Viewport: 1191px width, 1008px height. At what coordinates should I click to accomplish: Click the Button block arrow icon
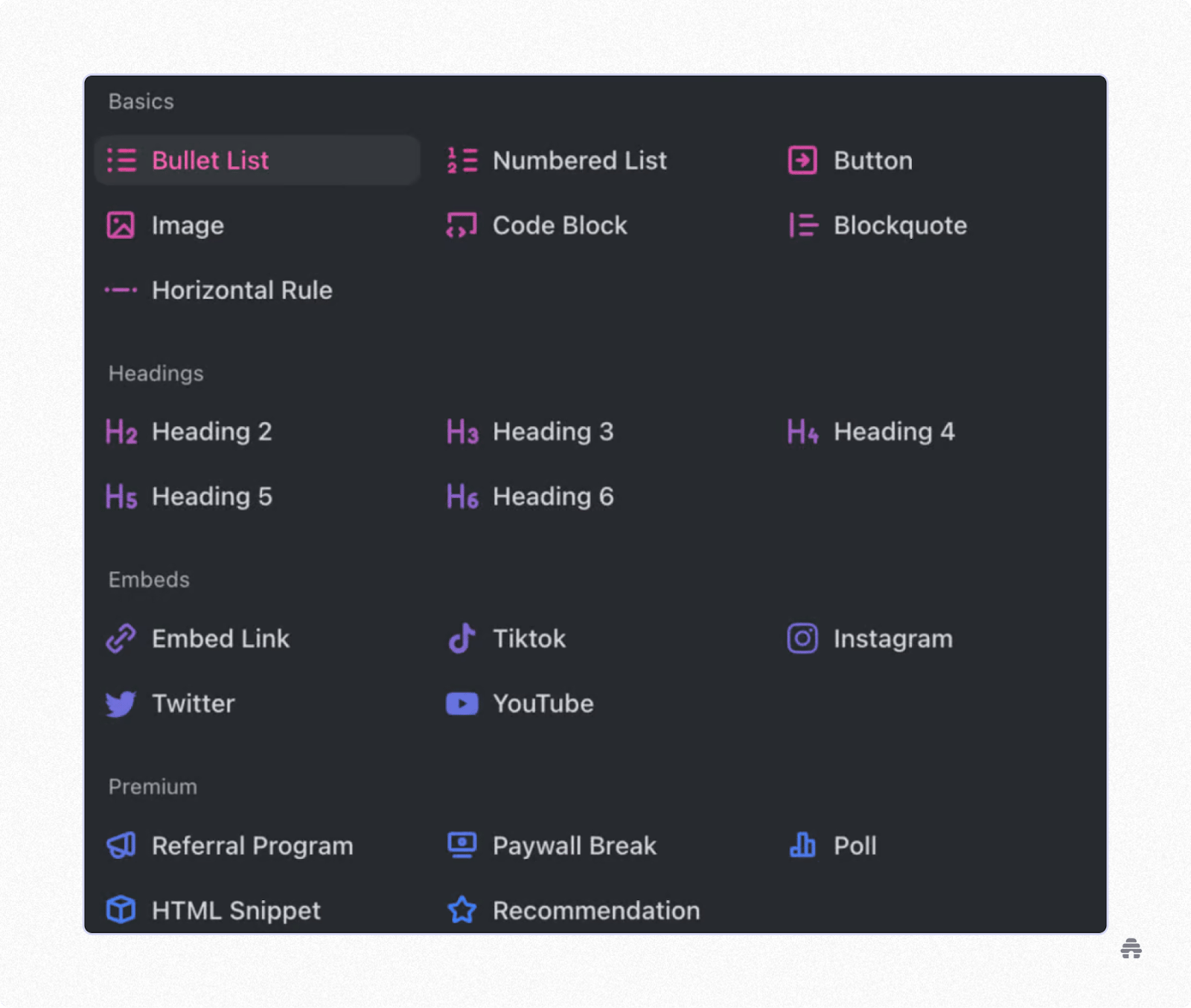pyautogui.click(x=802, y=160)
